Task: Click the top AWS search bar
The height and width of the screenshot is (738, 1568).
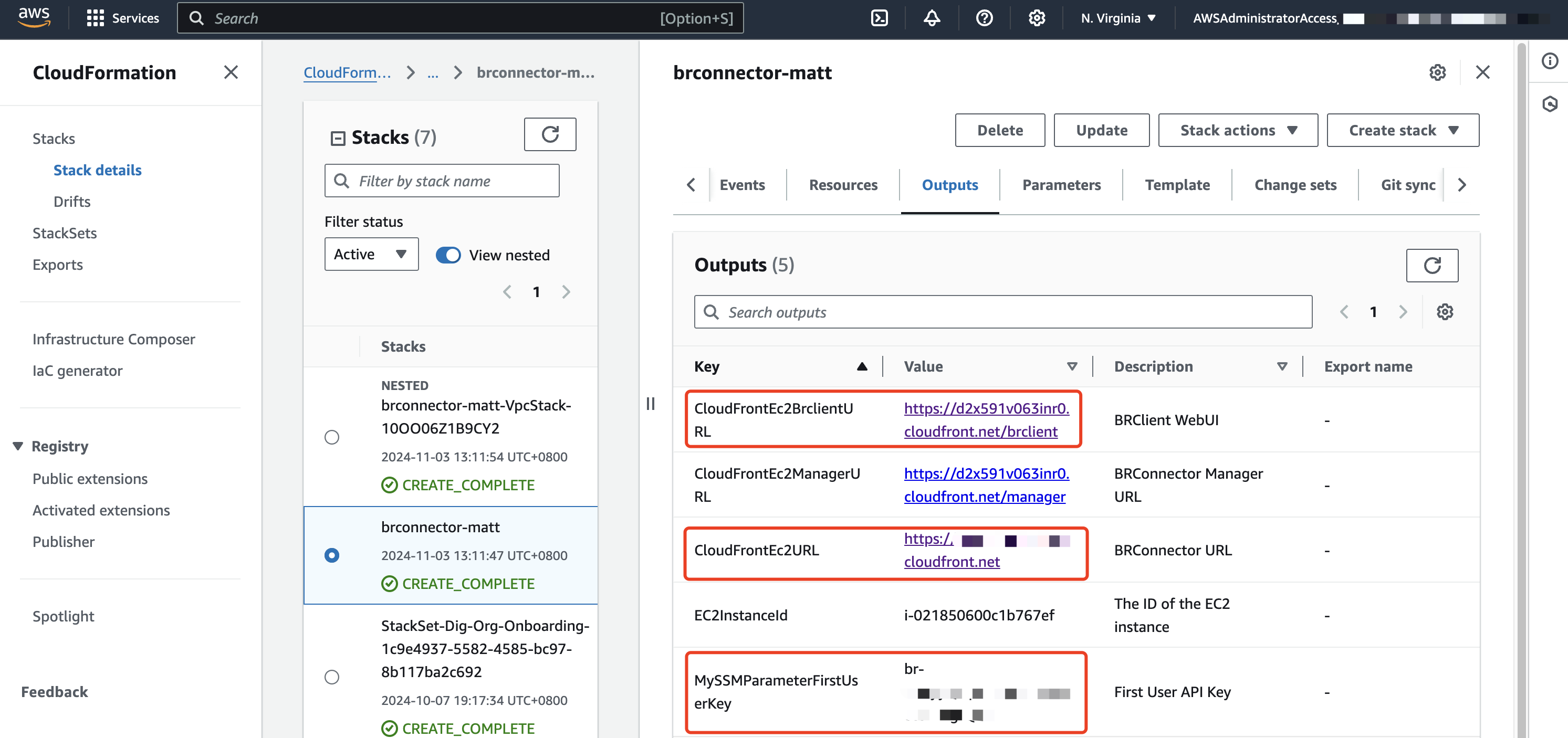Action: pos(459,18)
